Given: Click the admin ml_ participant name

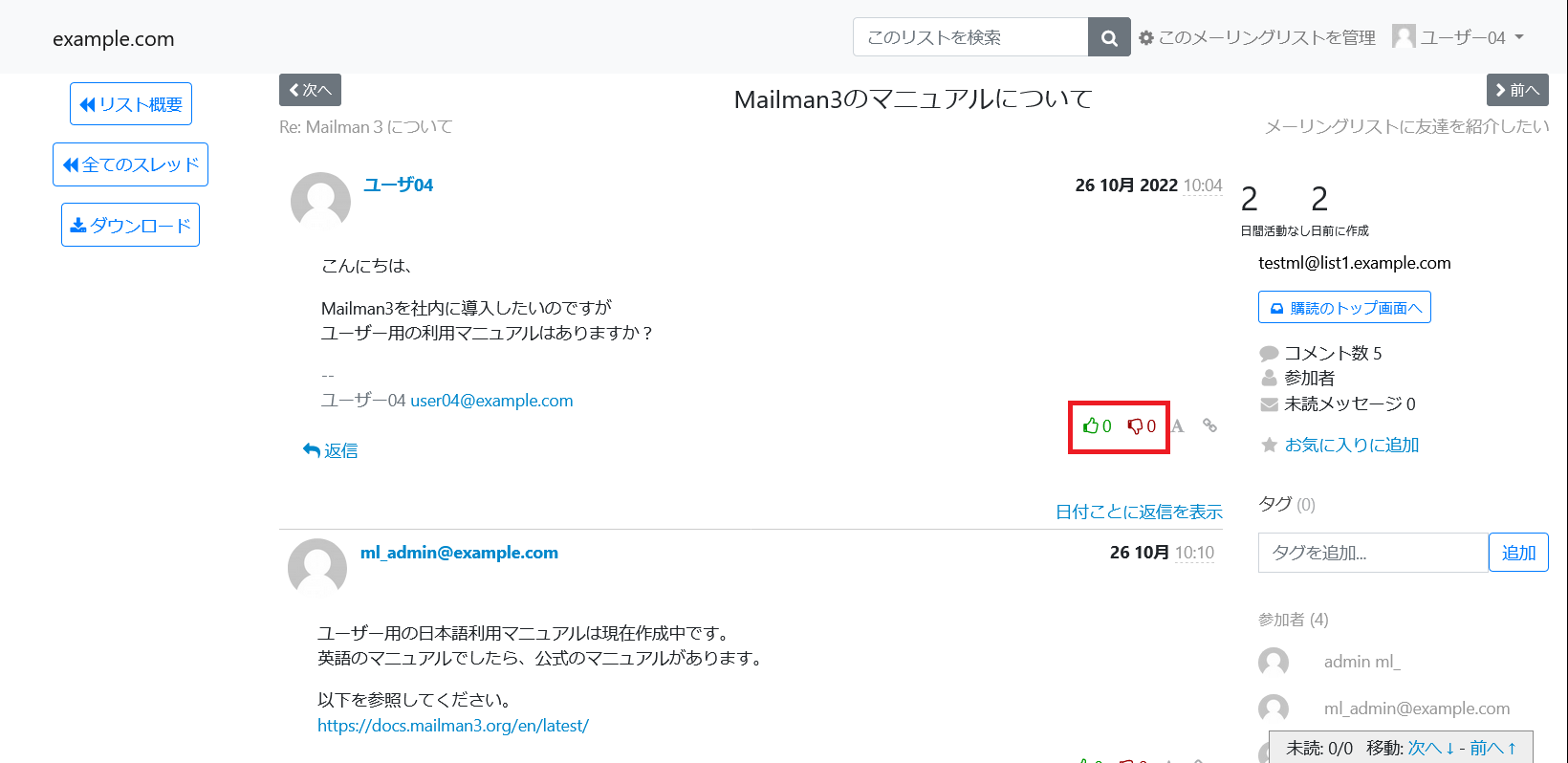Looking at the screenshot, I should (1361, 662).
